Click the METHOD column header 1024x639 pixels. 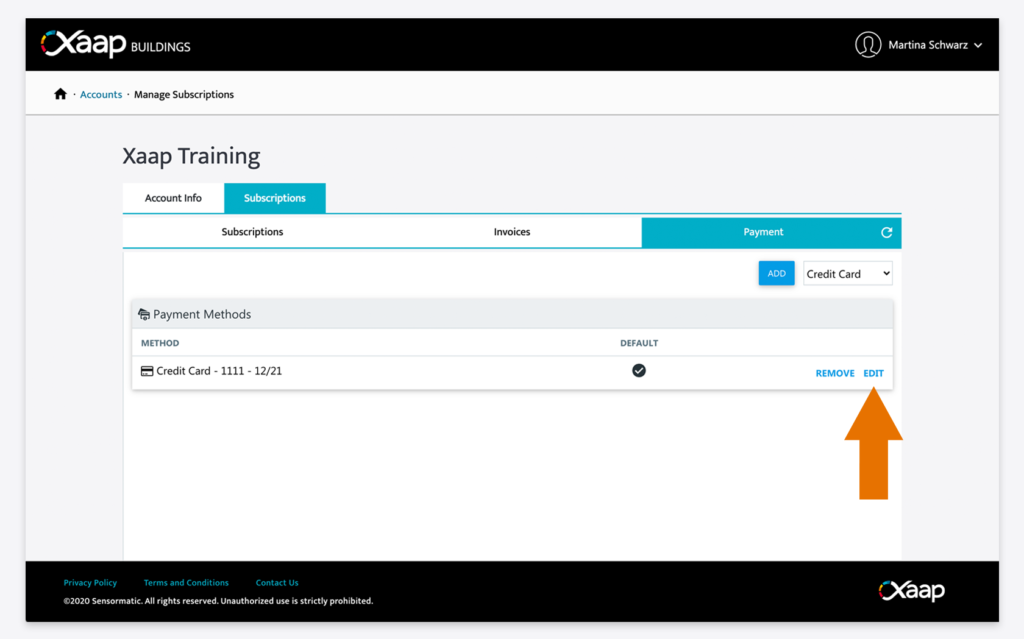point(160,343)
